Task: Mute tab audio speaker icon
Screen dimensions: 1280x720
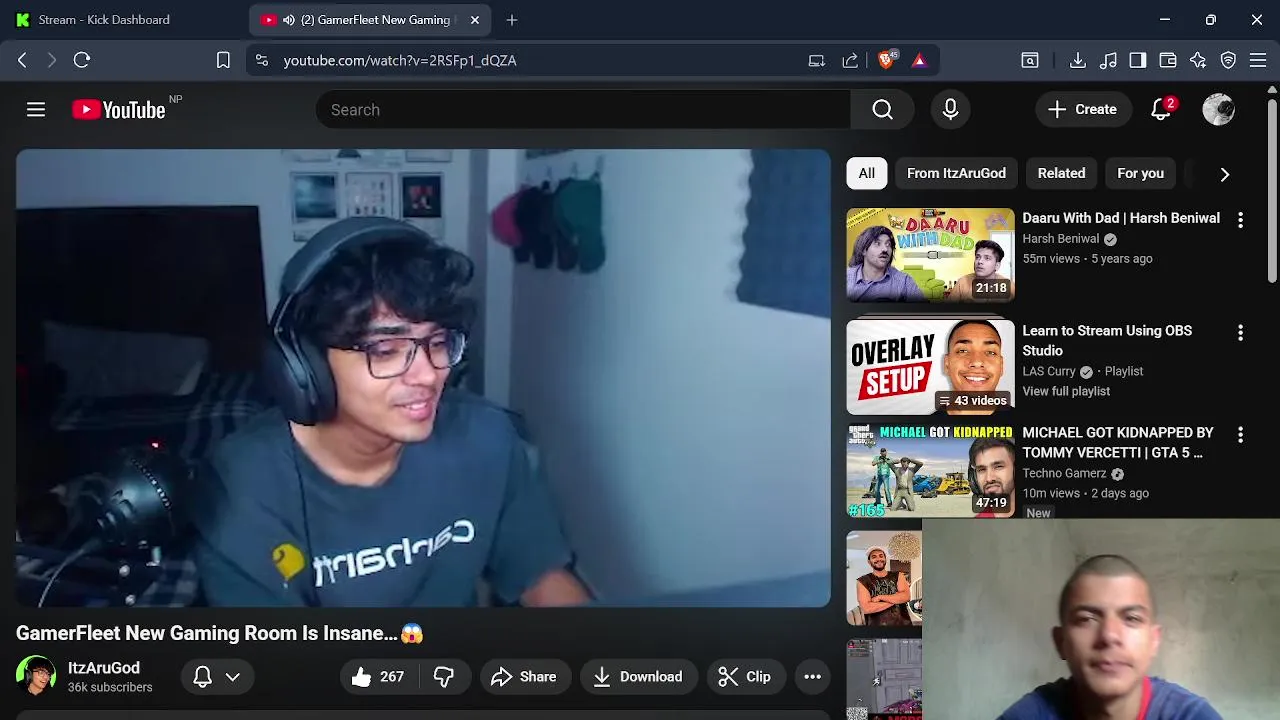Action: pos(289,20)
